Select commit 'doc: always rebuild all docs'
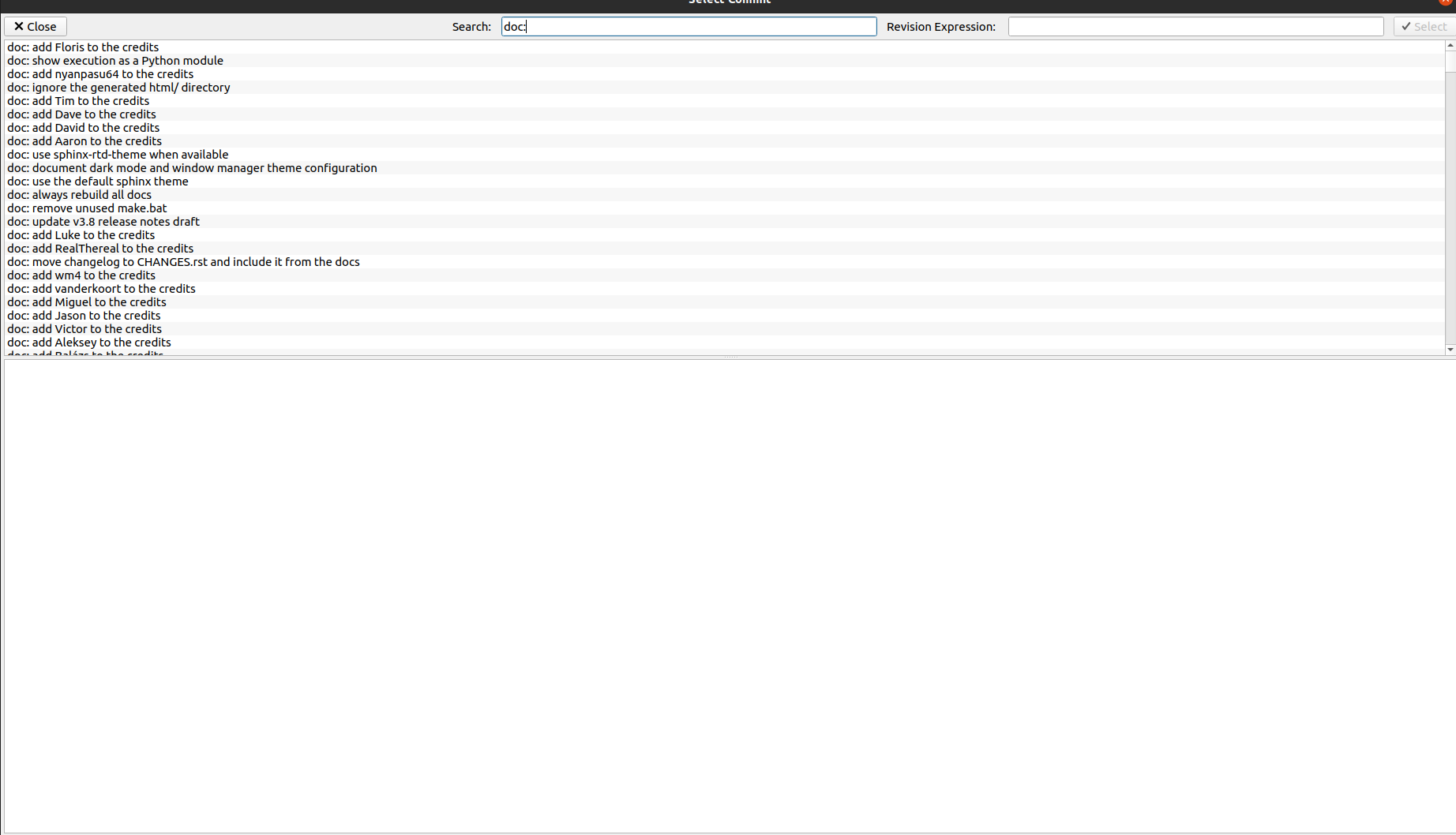Screen dimensions: 1456x835 pyautogui.click(x=79, y=194)
